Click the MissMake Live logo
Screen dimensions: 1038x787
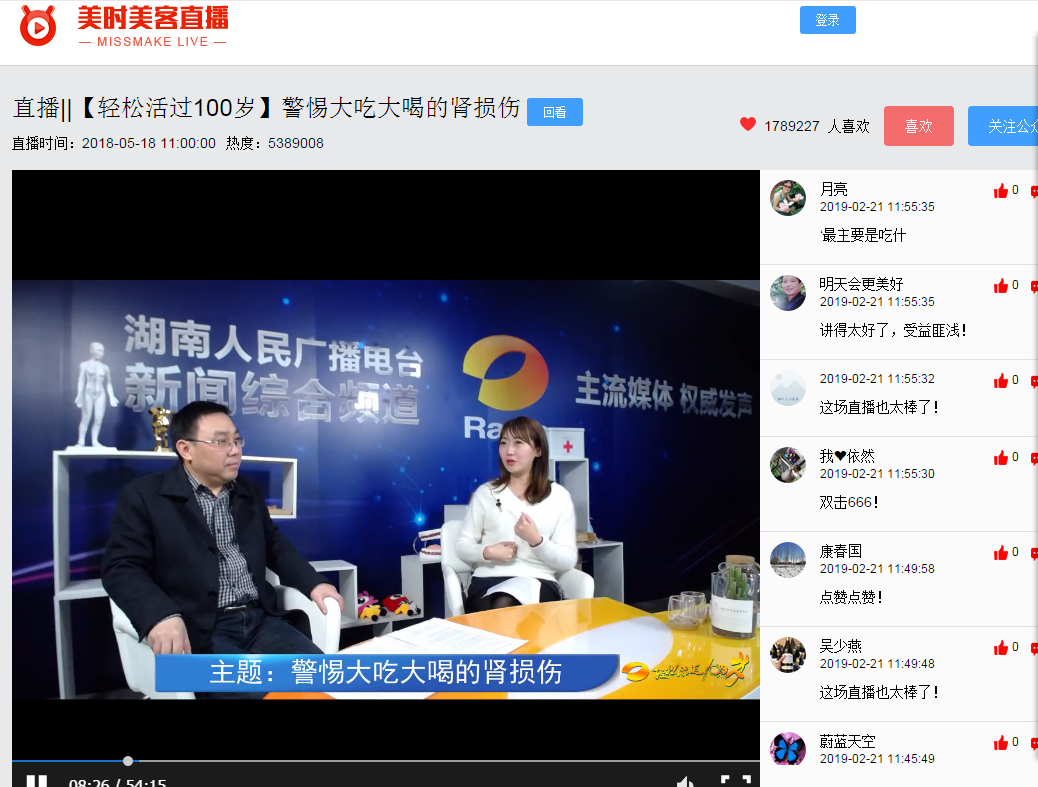click(x=124, y=26)
